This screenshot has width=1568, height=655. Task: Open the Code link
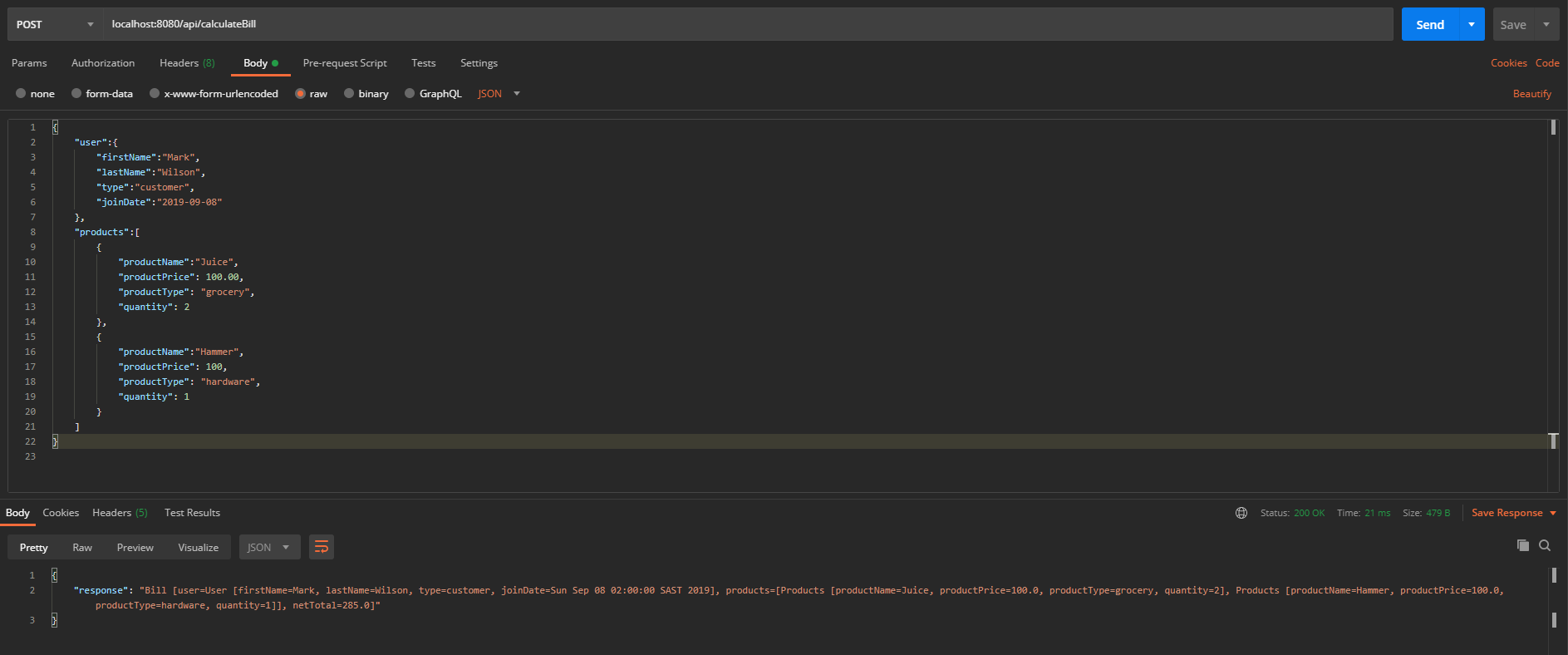point(1547,63)
